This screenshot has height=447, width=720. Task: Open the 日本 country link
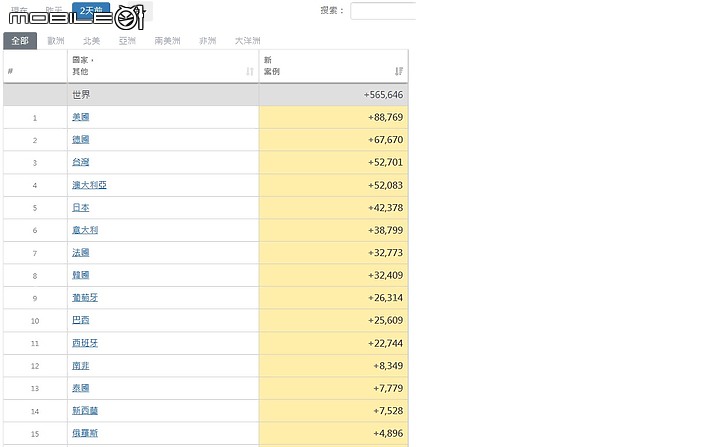[x=81, y=208]
